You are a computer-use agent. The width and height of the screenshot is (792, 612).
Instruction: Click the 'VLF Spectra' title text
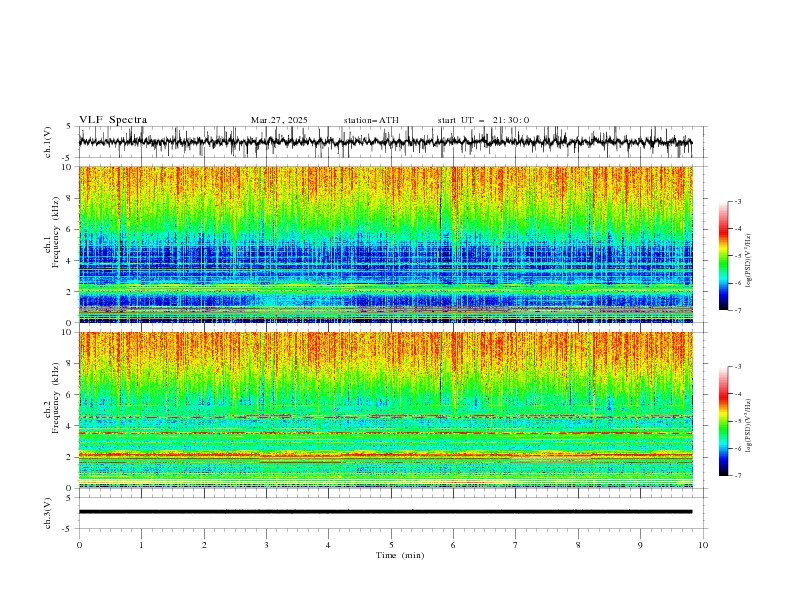click(113, 120)
